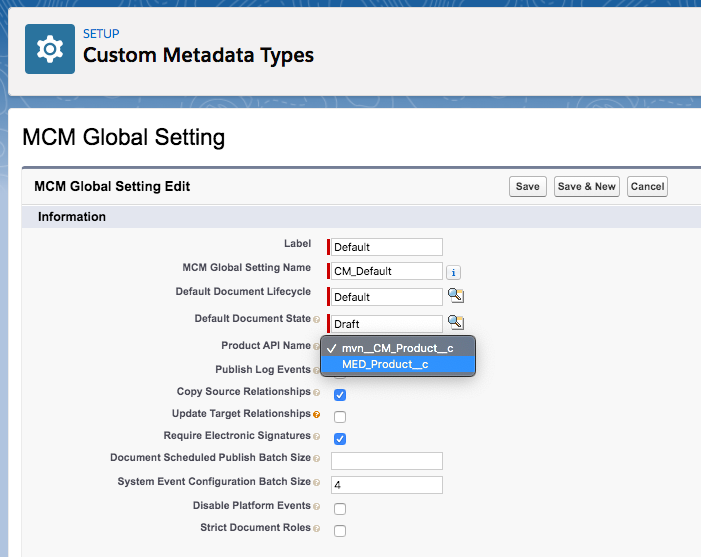Open lookup for Default Document Lifecycle
Image resolution: width=701 pixels, height=557 pixels.
pos(455,296)
